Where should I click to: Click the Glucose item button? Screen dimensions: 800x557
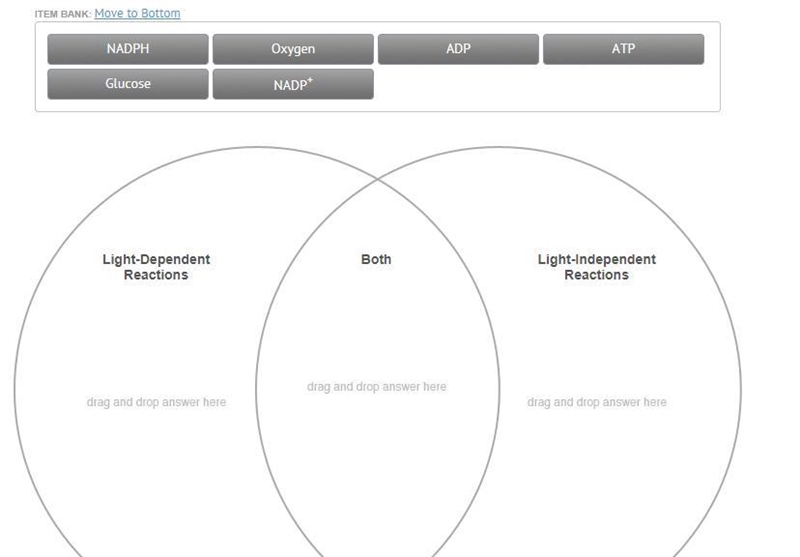tap(128, 84)
